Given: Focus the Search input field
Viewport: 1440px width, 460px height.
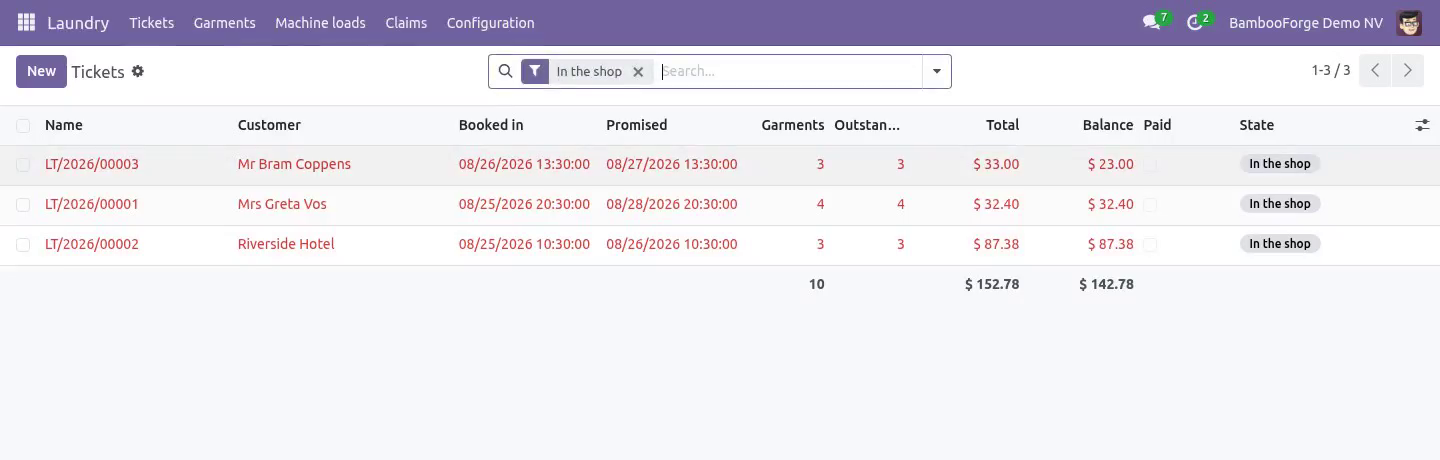Looking at the screenshot, I should tap(789, 71).
